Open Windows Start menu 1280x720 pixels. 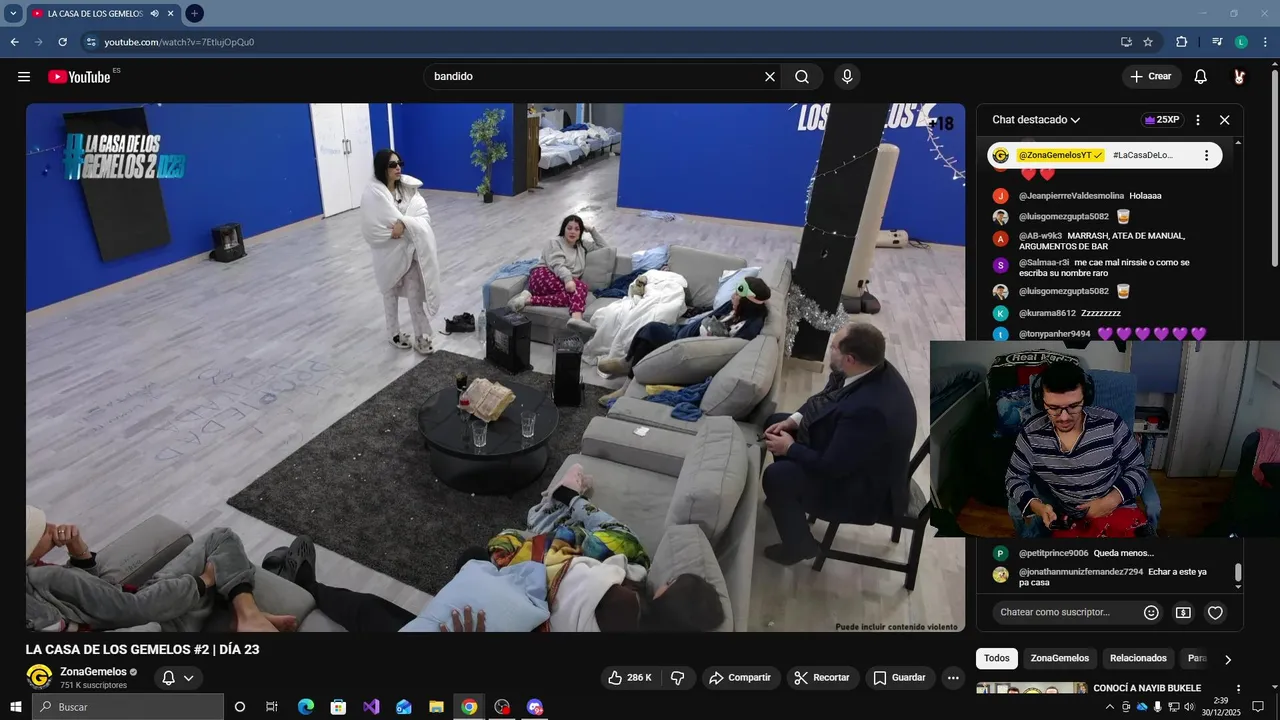pos(16,707)
